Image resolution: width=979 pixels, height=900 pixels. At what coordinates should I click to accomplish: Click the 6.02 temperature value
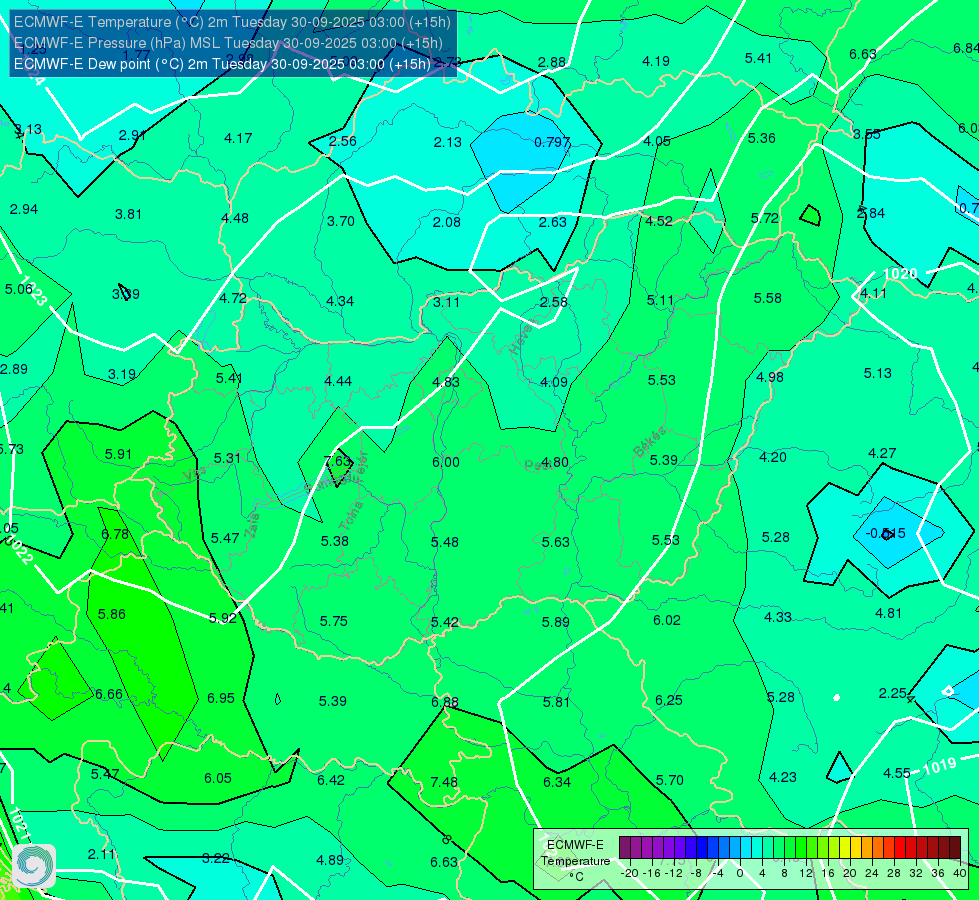[x=667, y=620]
